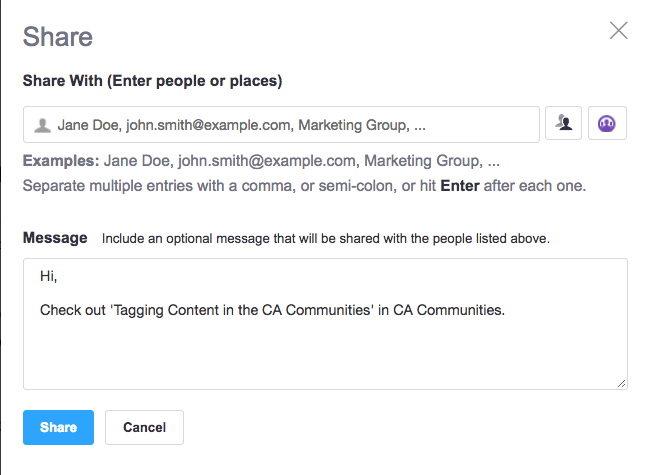The height and width of the screenshot is (475, 650).
Task: Click the Cancel button
Action: [x=144, y=427]
